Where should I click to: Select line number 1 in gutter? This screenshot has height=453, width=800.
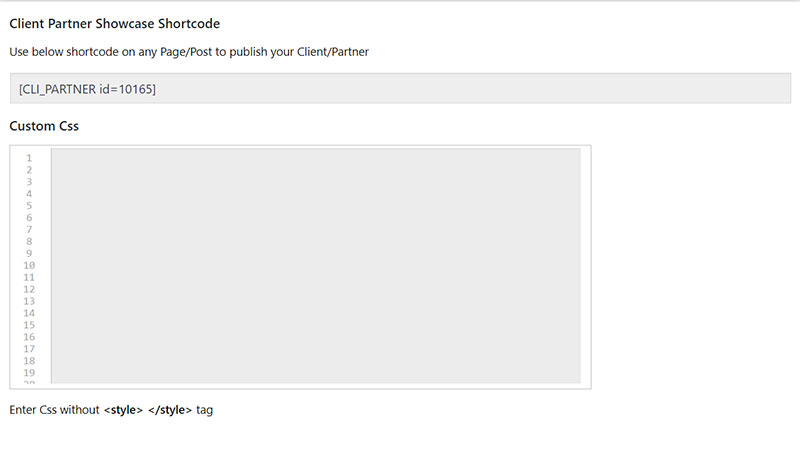click(29, 158)
